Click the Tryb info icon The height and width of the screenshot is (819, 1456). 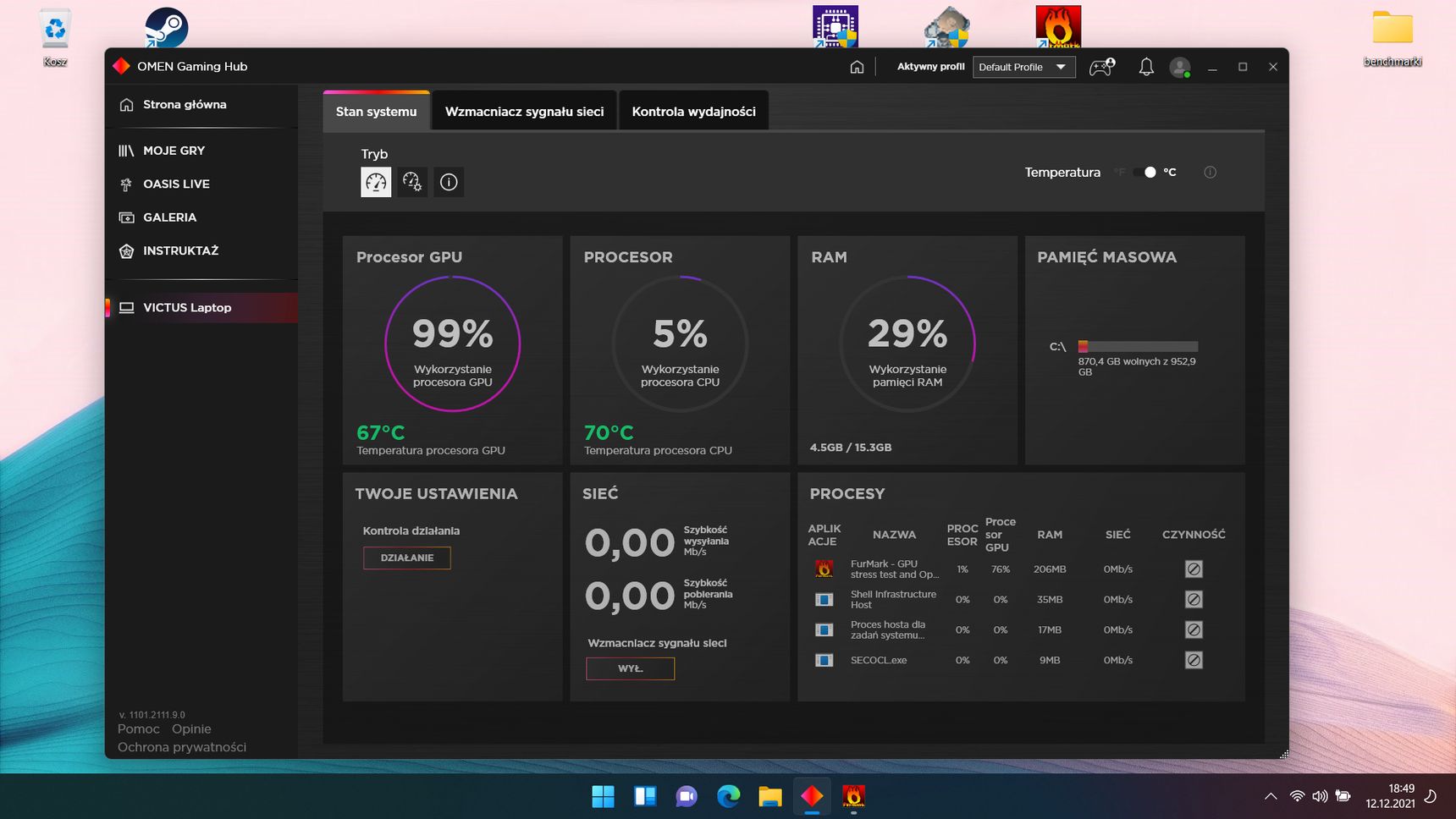(x=449, y=182)
